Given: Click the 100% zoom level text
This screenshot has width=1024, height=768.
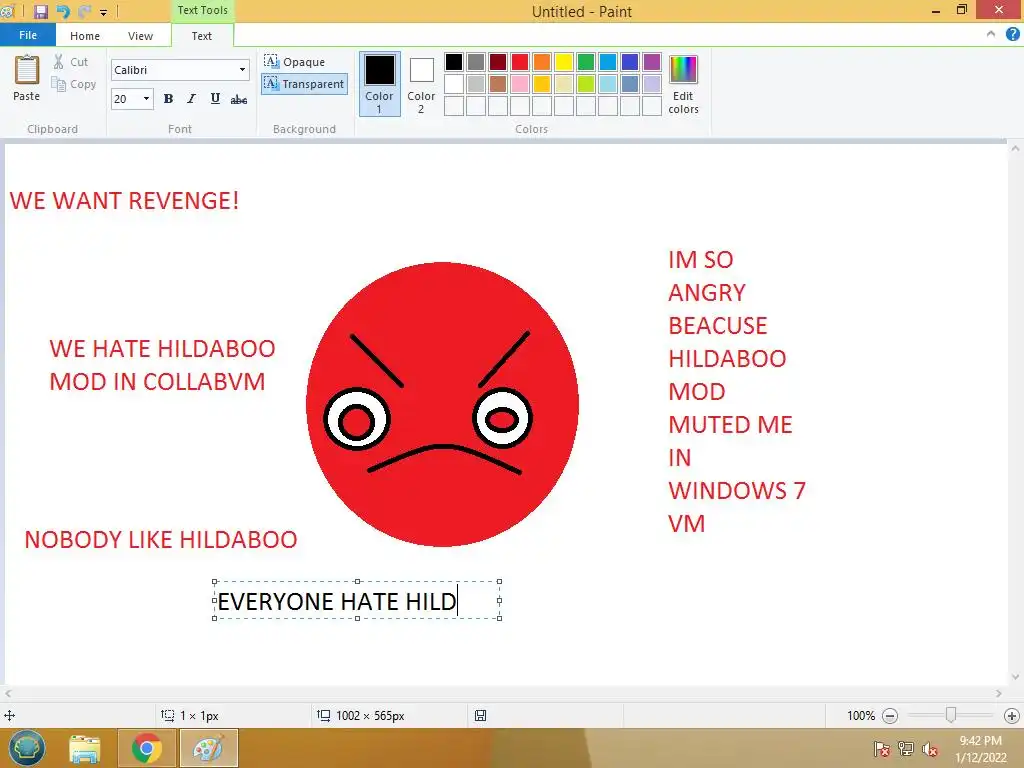Looking at the screenshot, I should tap(861, 716).
